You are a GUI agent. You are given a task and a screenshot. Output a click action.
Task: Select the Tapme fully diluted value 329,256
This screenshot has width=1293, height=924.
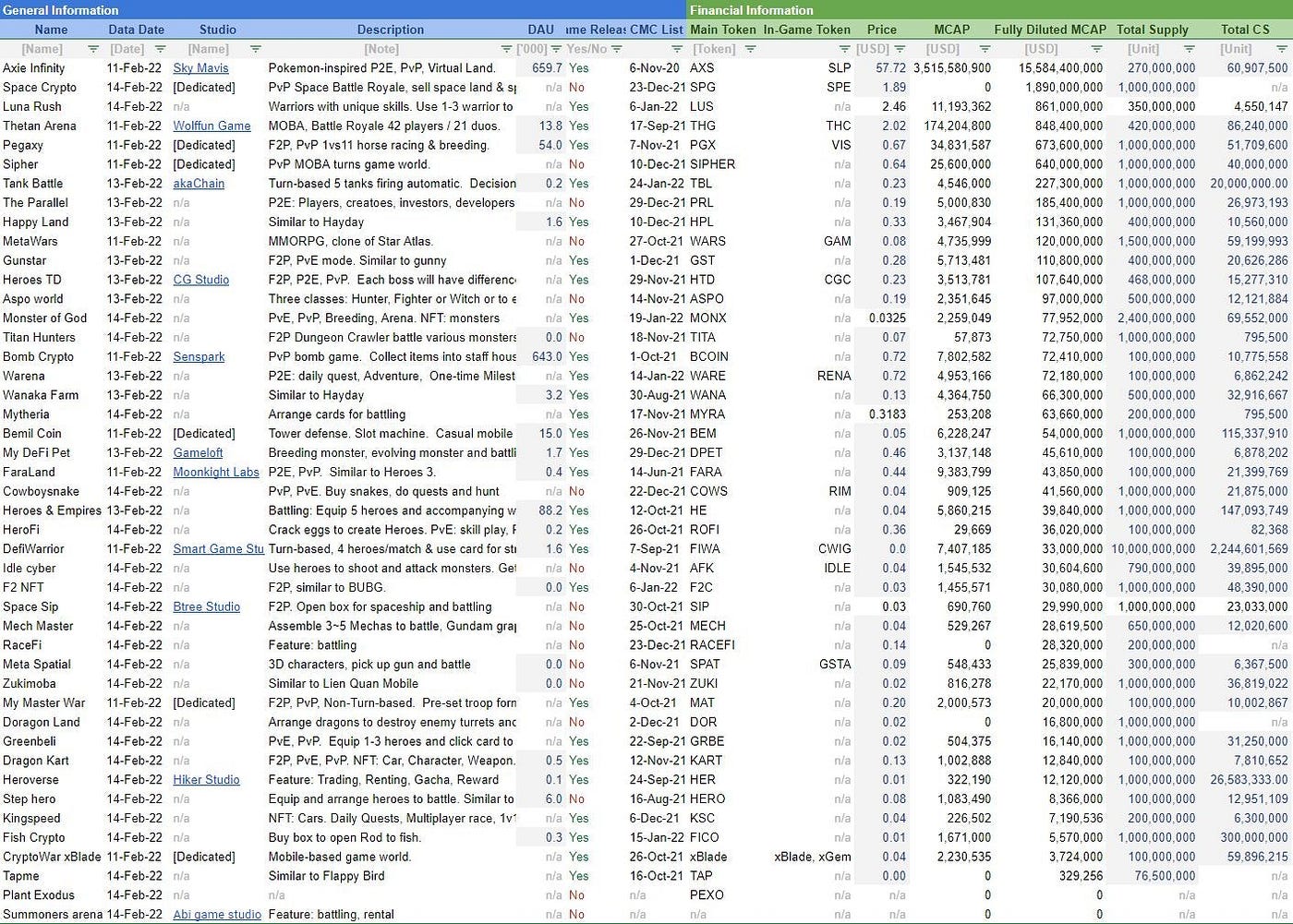pyautogui.click(x=1081, y=876)
